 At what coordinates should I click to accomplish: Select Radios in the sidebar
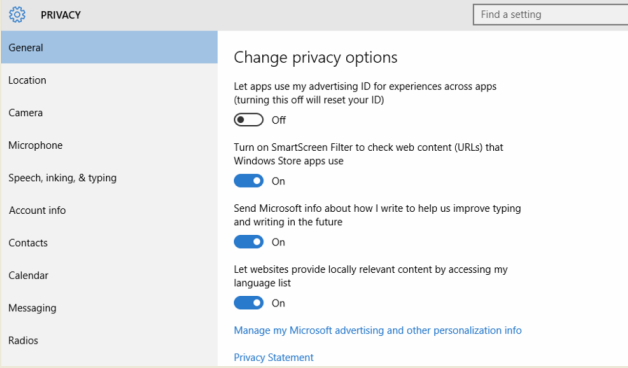[x=109, y=340]
